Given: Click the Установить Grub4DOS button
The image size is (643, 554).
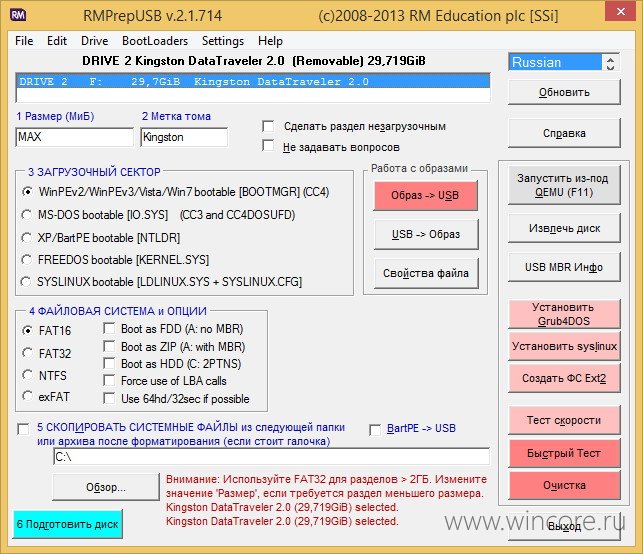Looking at the screenshot, I should [564, 314].
